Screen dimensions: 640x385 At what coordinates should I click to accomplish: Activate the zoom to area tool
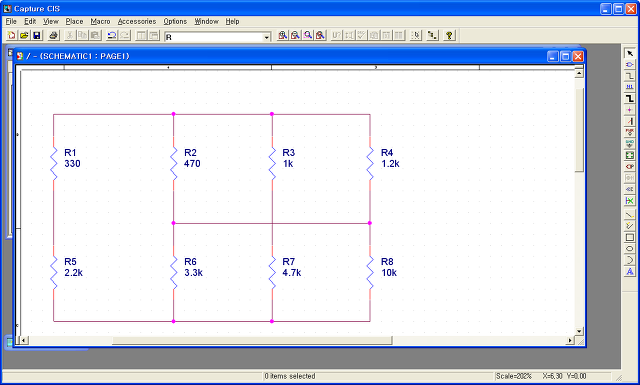308,36
